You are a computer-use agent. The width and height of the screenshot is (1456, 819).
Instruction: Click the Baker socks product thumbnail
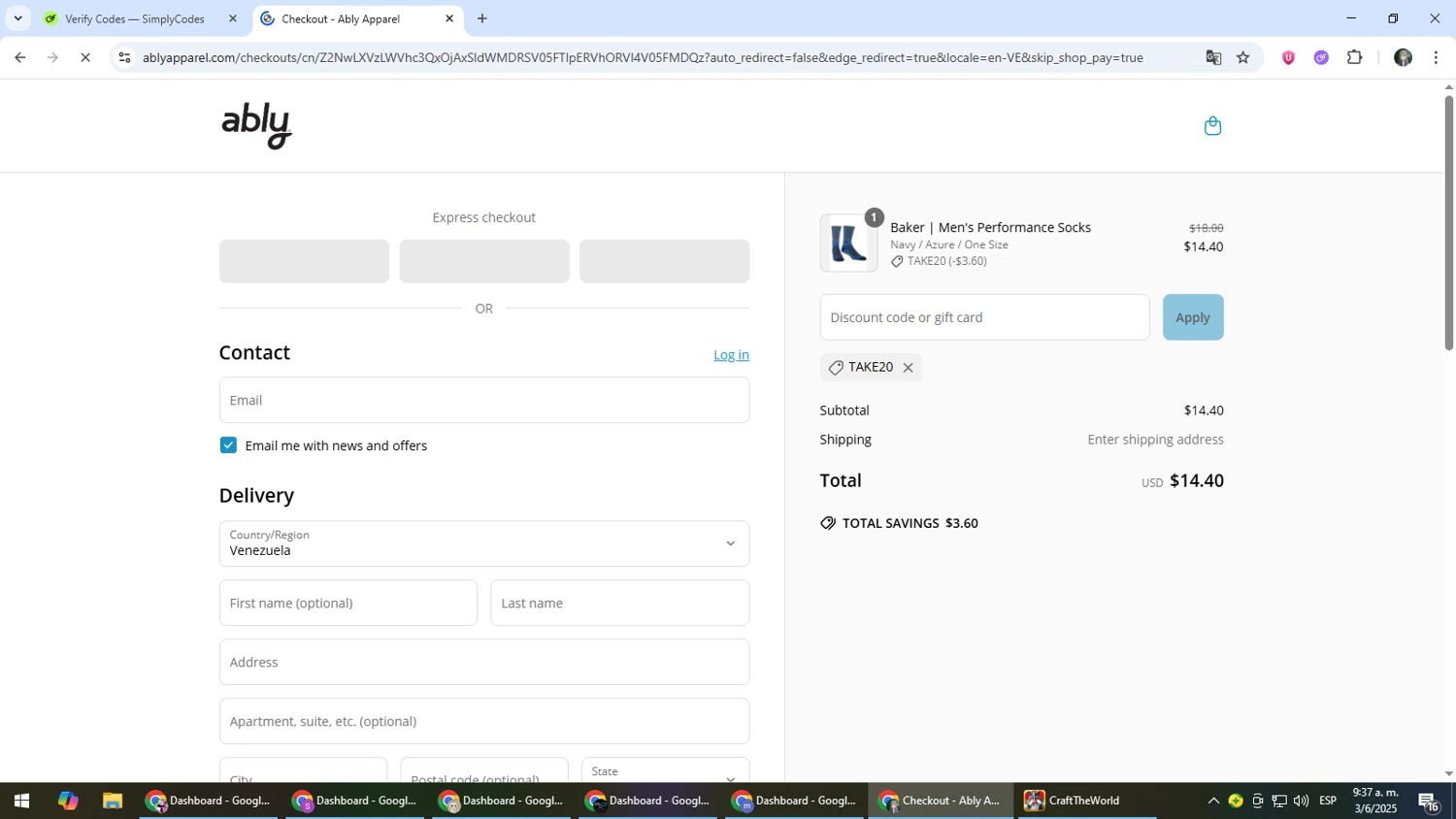[848, 244]
